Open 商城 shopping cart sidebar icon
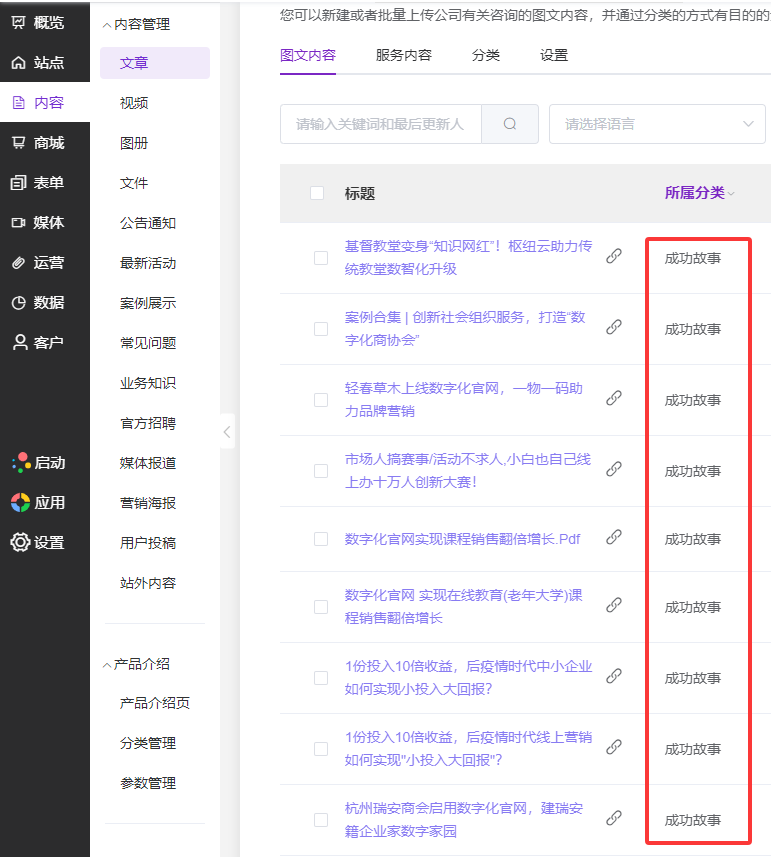This screenshot has width=771, height=857. click(x=19, y=143)
